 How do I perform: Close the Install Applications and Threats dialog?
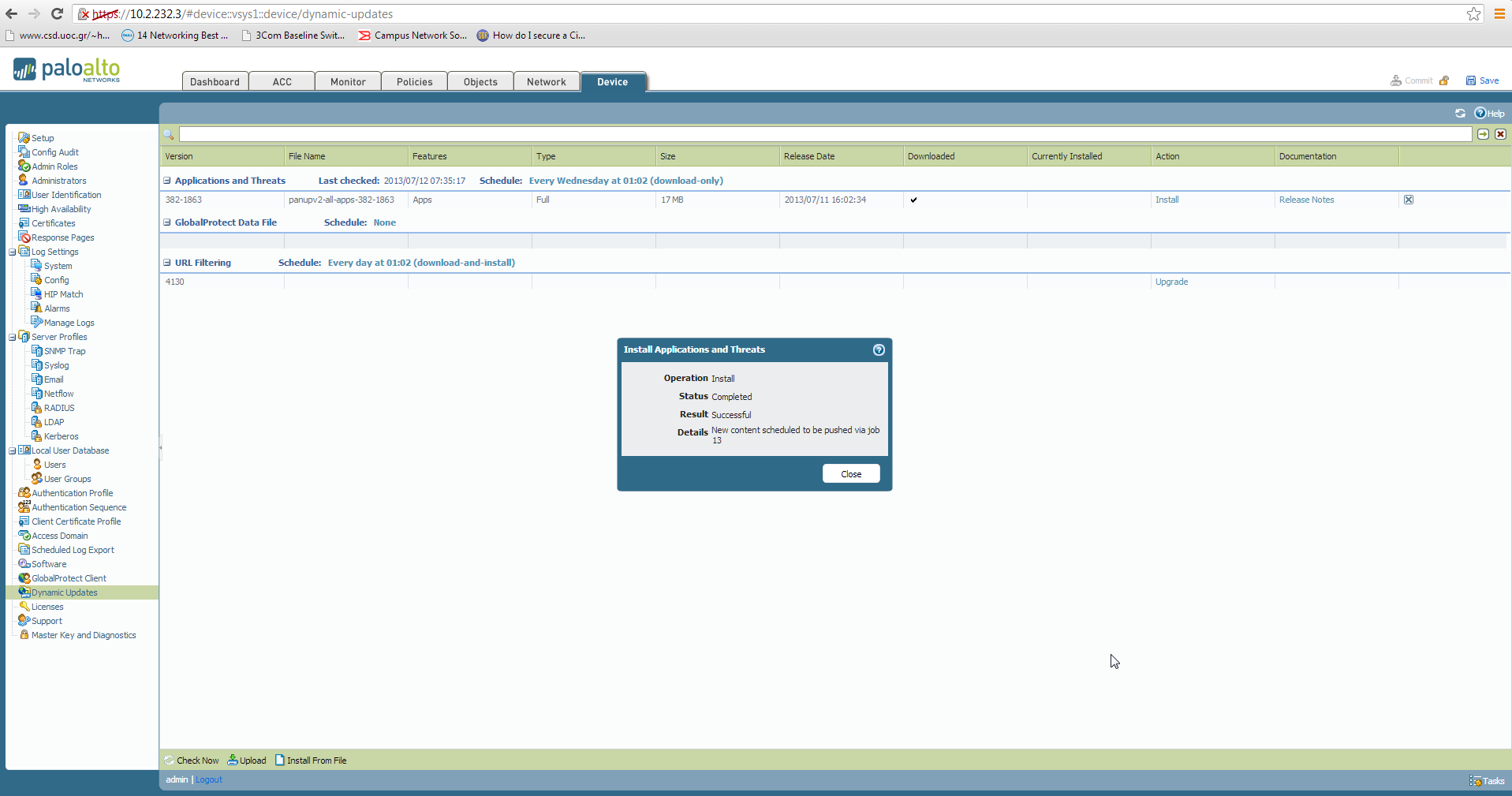(850, 473)
